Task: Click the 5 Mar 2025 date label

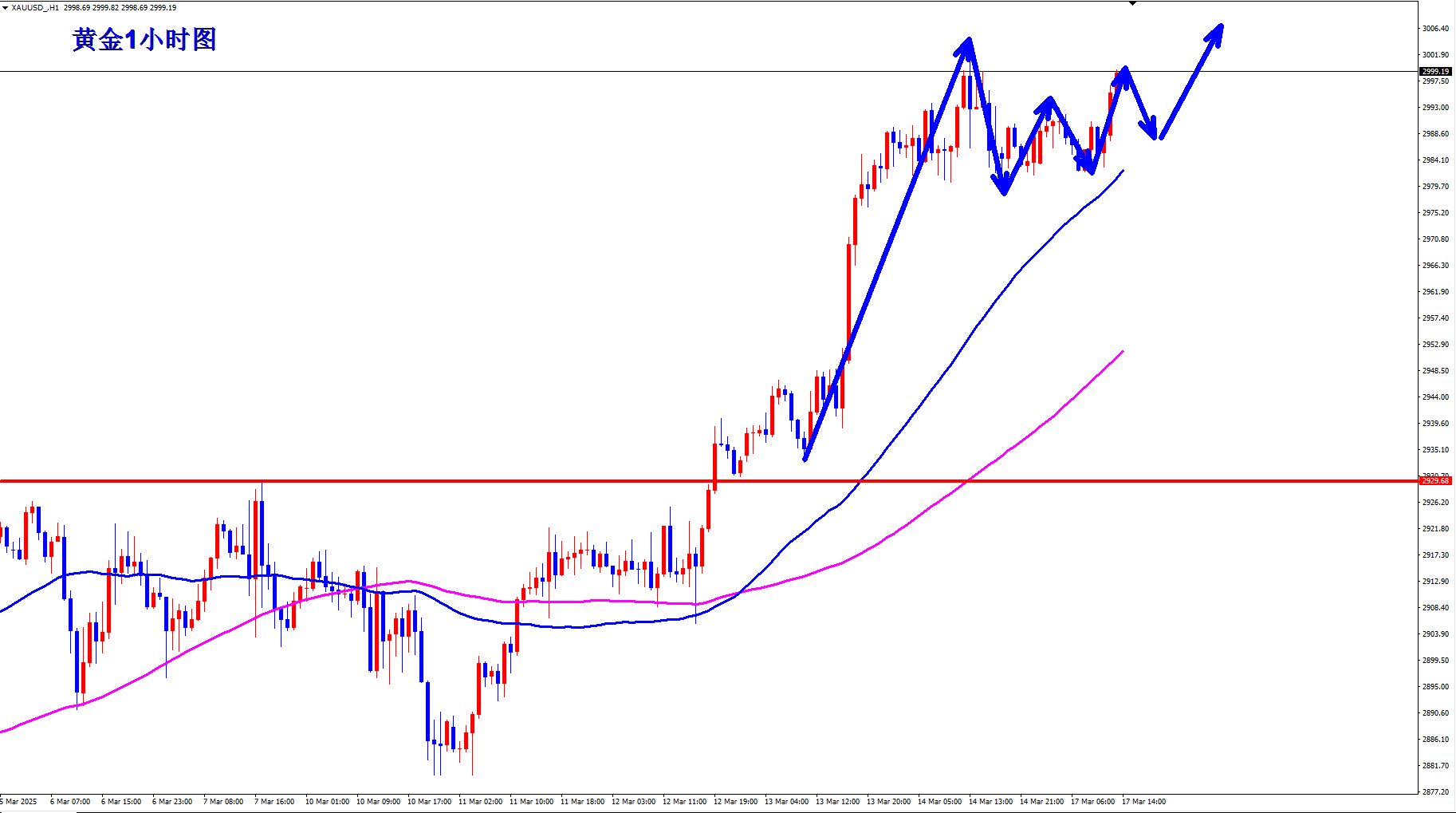Action: click(x=19, y=801)
